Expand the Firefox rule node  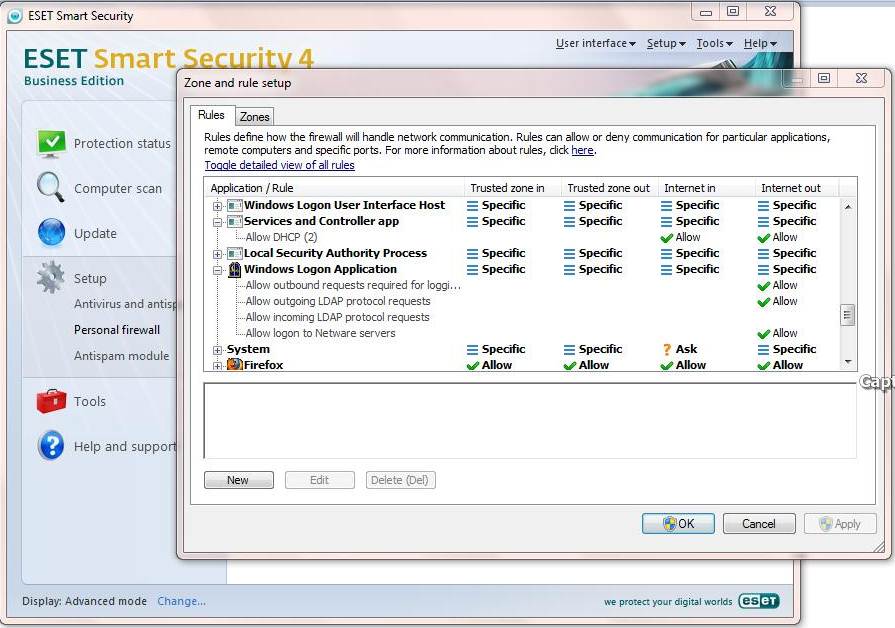(x=217, y=365)
